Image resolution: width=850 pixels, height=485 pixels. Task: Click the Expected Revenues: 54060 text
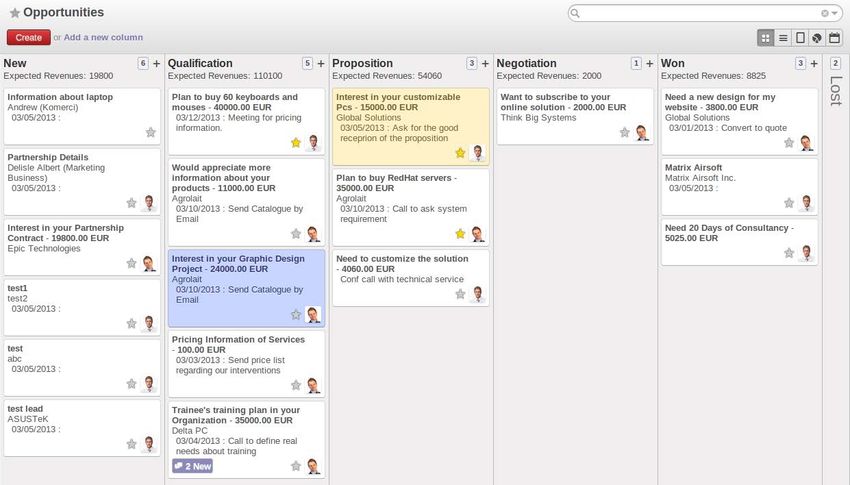tap(387, 76)
